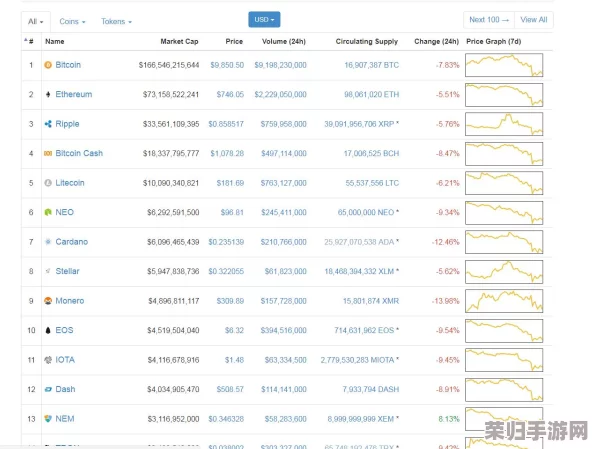Click Bitcoin supply 16,907,387 BTC
This screenshot has width=594, height=449.
click(371, 65)
